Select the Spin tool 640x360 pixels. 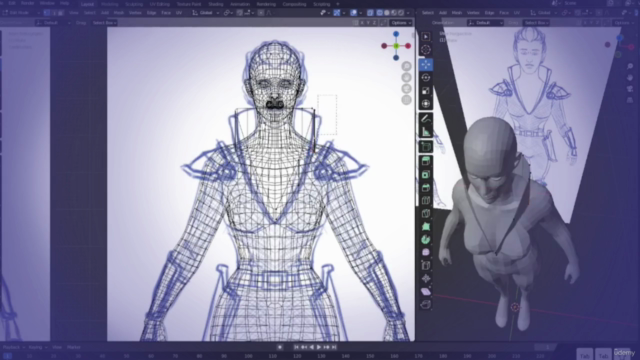[x=426, y=240]
